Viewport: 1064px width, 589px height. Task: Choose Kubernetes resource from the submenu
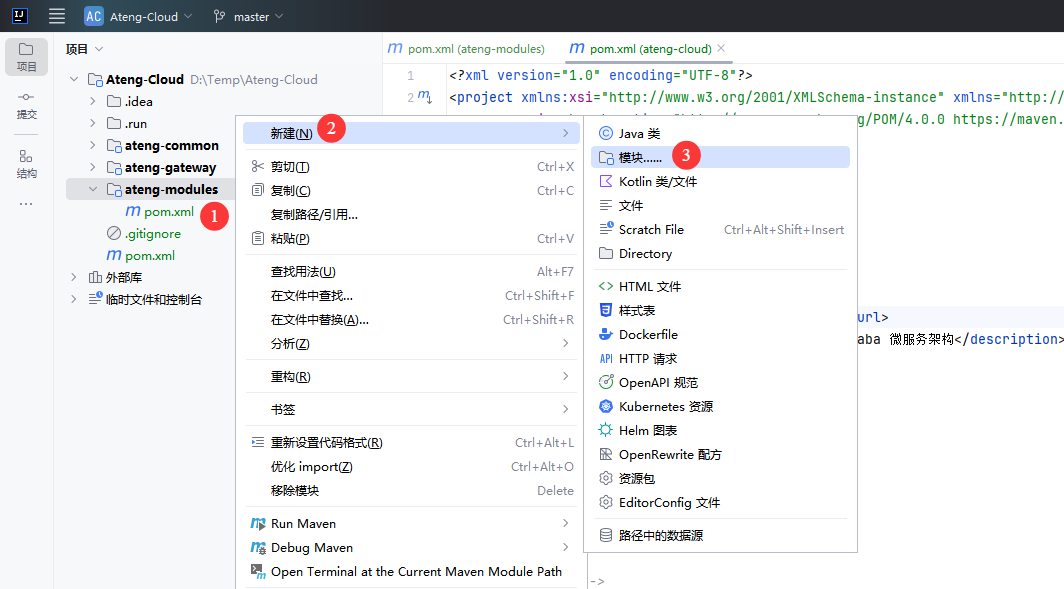[665, 406]
